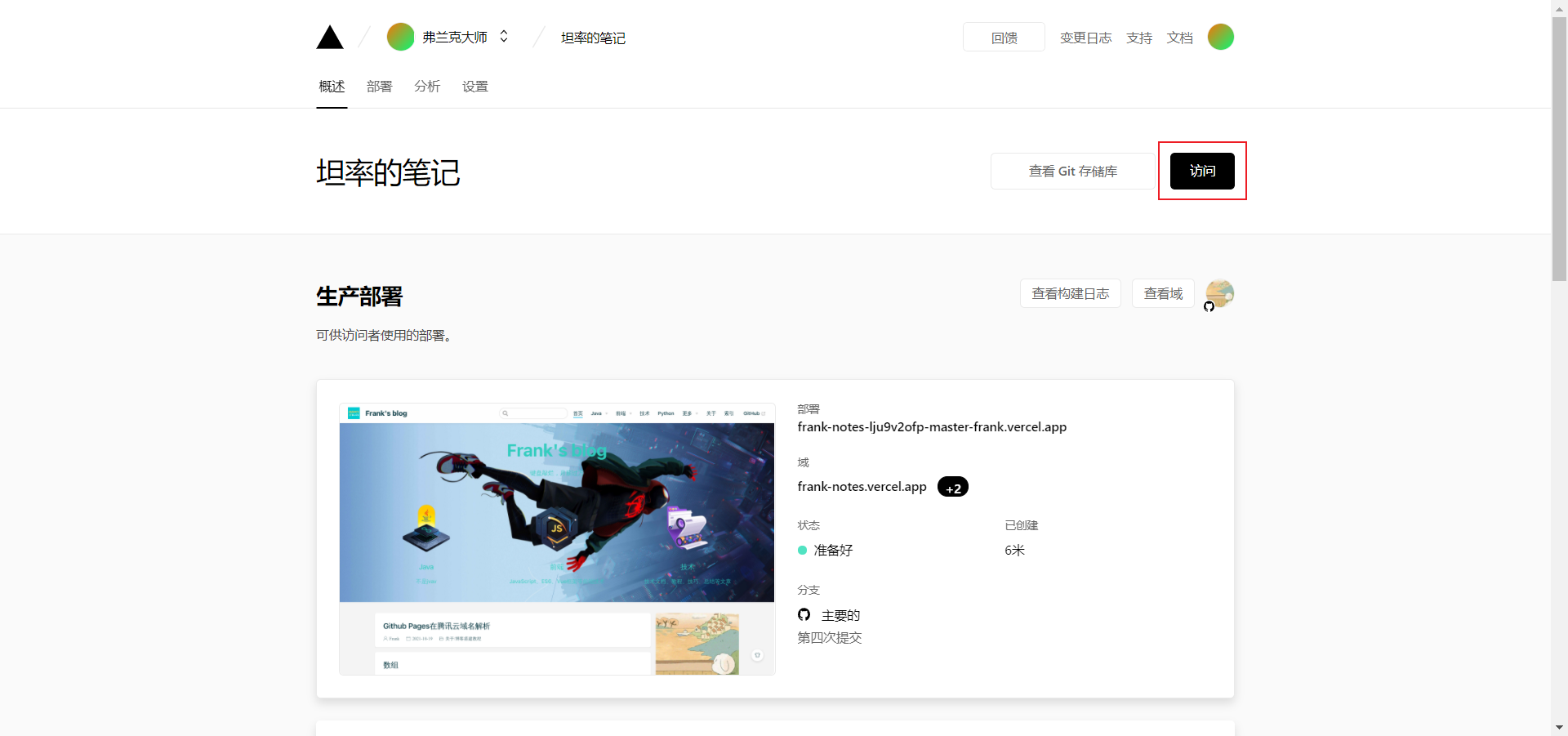Click the 查看域 view domains button

1163,293
